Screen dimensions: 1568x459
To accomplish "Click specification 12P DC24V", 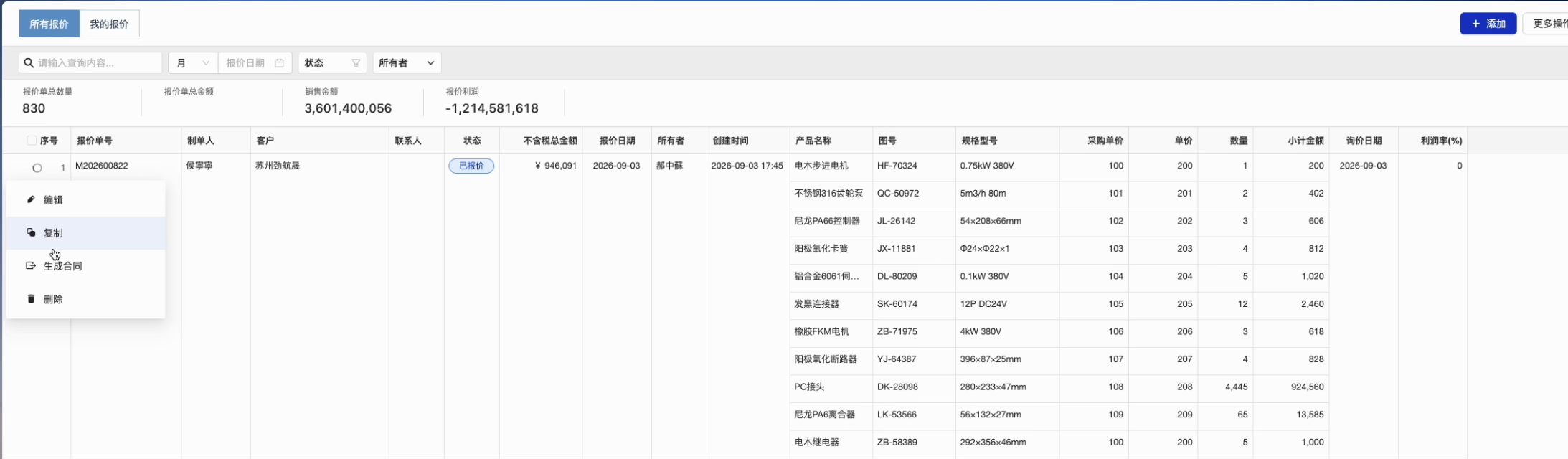I will (x=983, y=303).
